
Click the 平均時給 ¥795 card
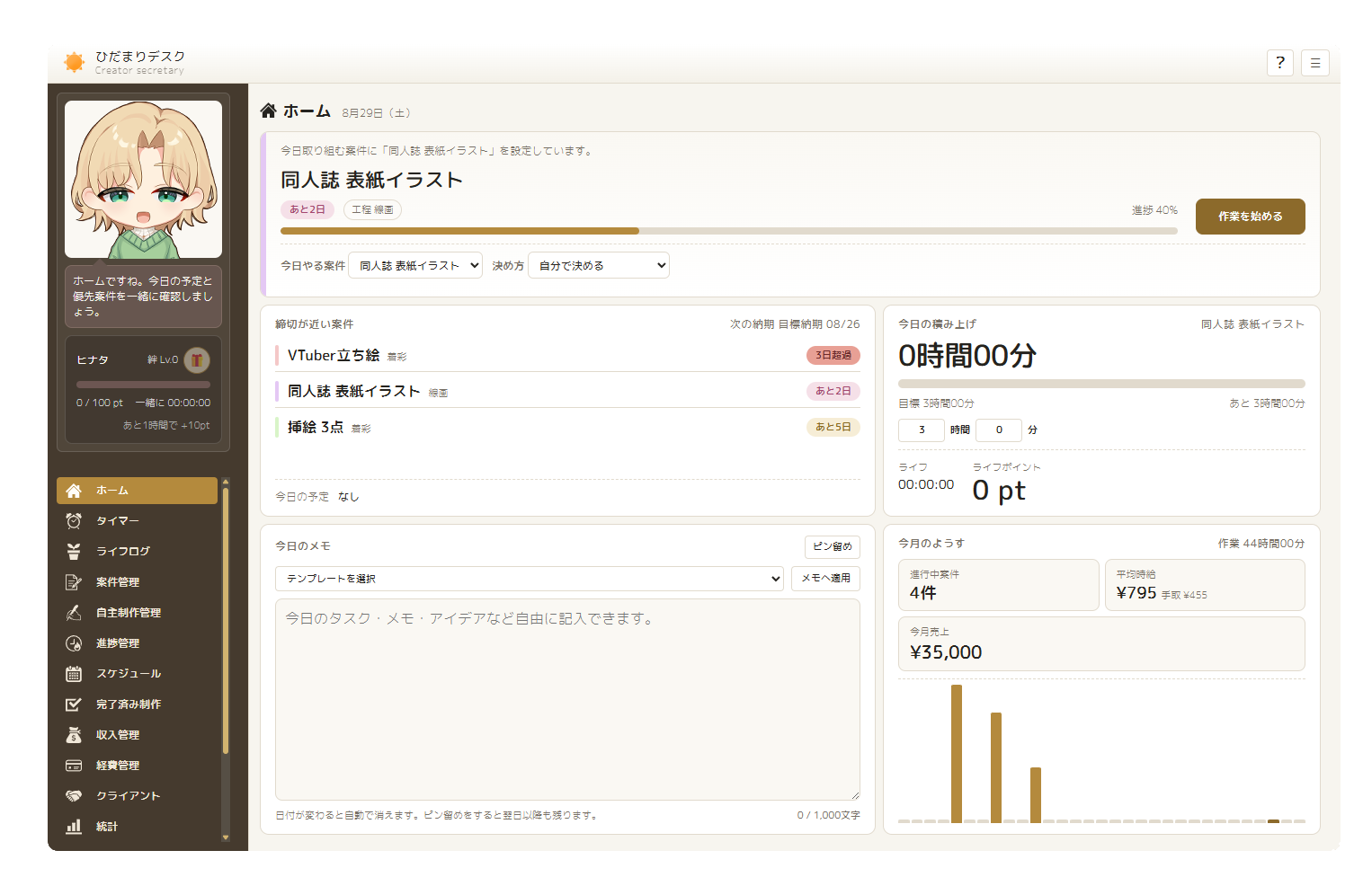pyautogui.click(x=1205, y=585)
